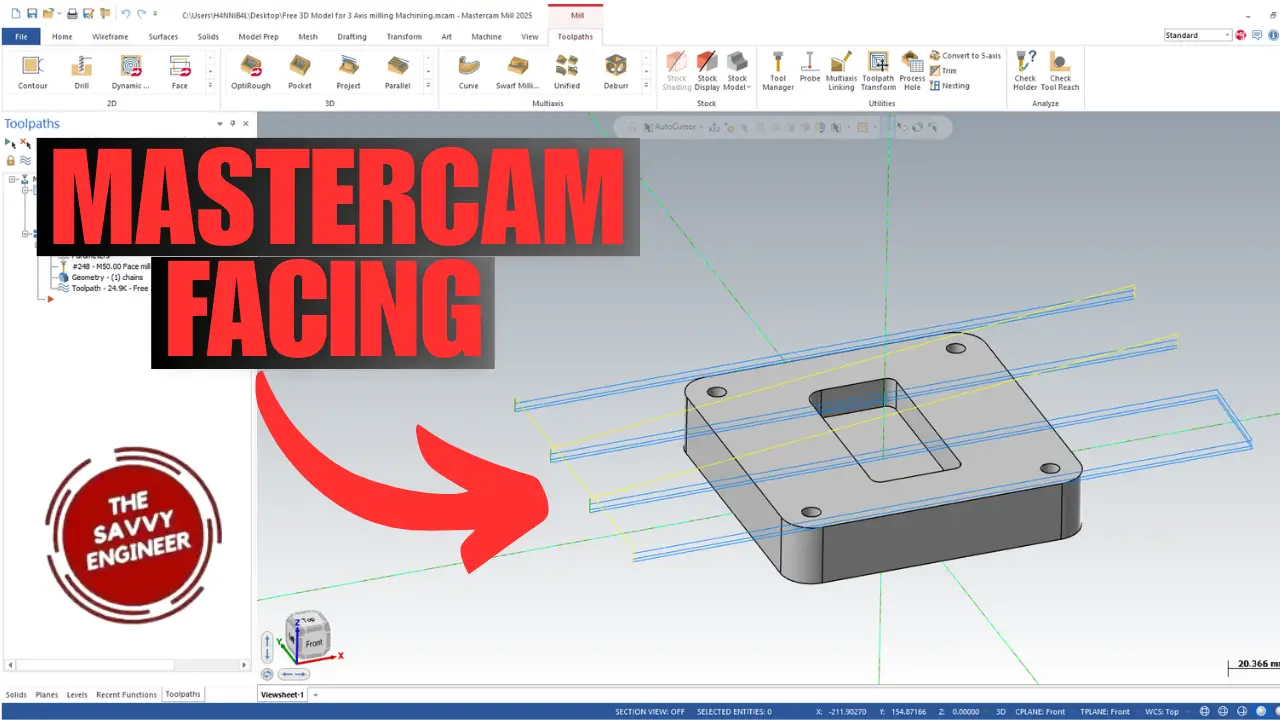This screenshot has width=1280, height=720.
Task: Click the Front face of view cube
Action: coord(312,643)
